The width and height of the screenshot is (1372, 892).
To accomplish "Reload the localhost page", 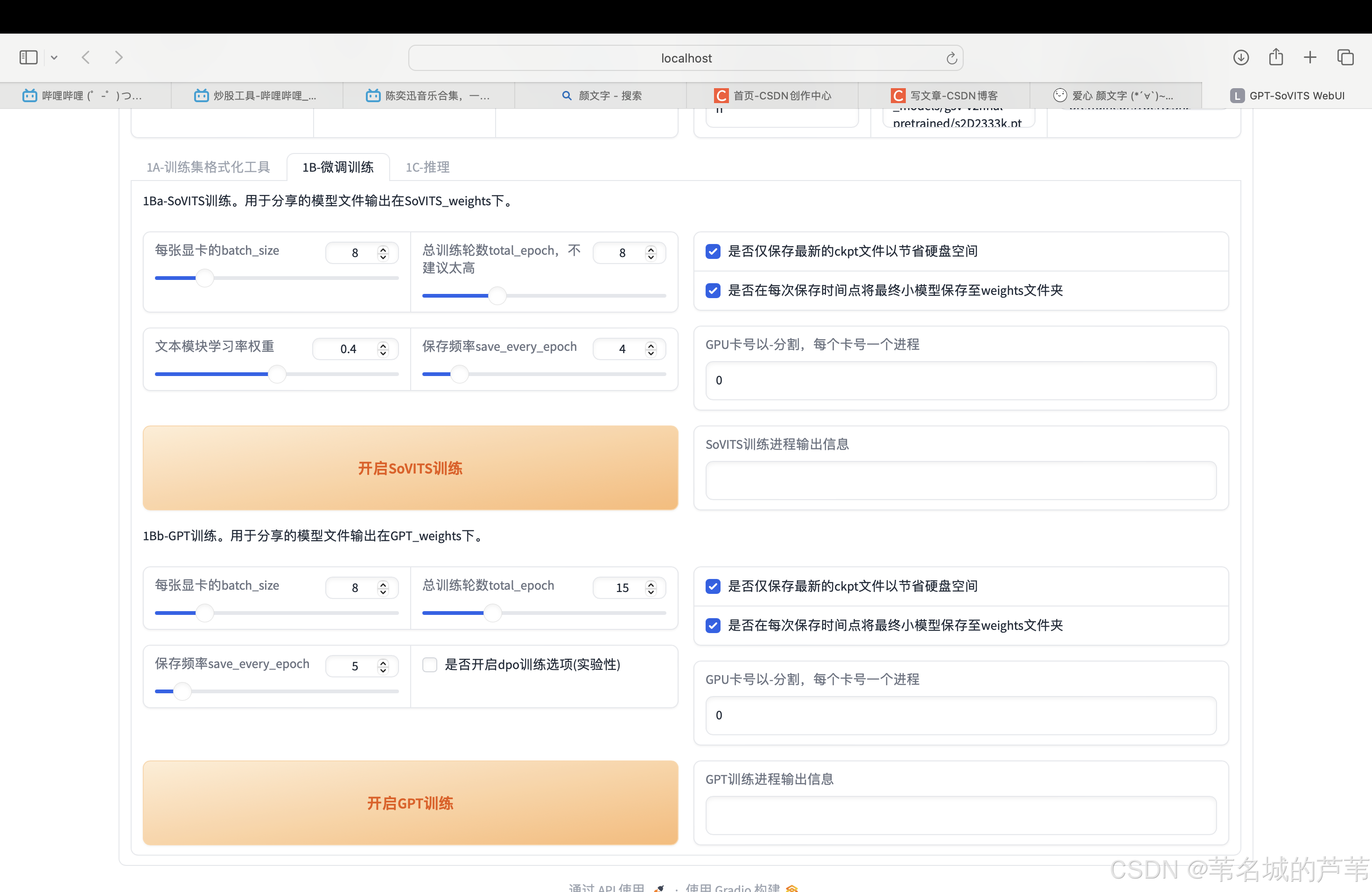I will [951, 58].
